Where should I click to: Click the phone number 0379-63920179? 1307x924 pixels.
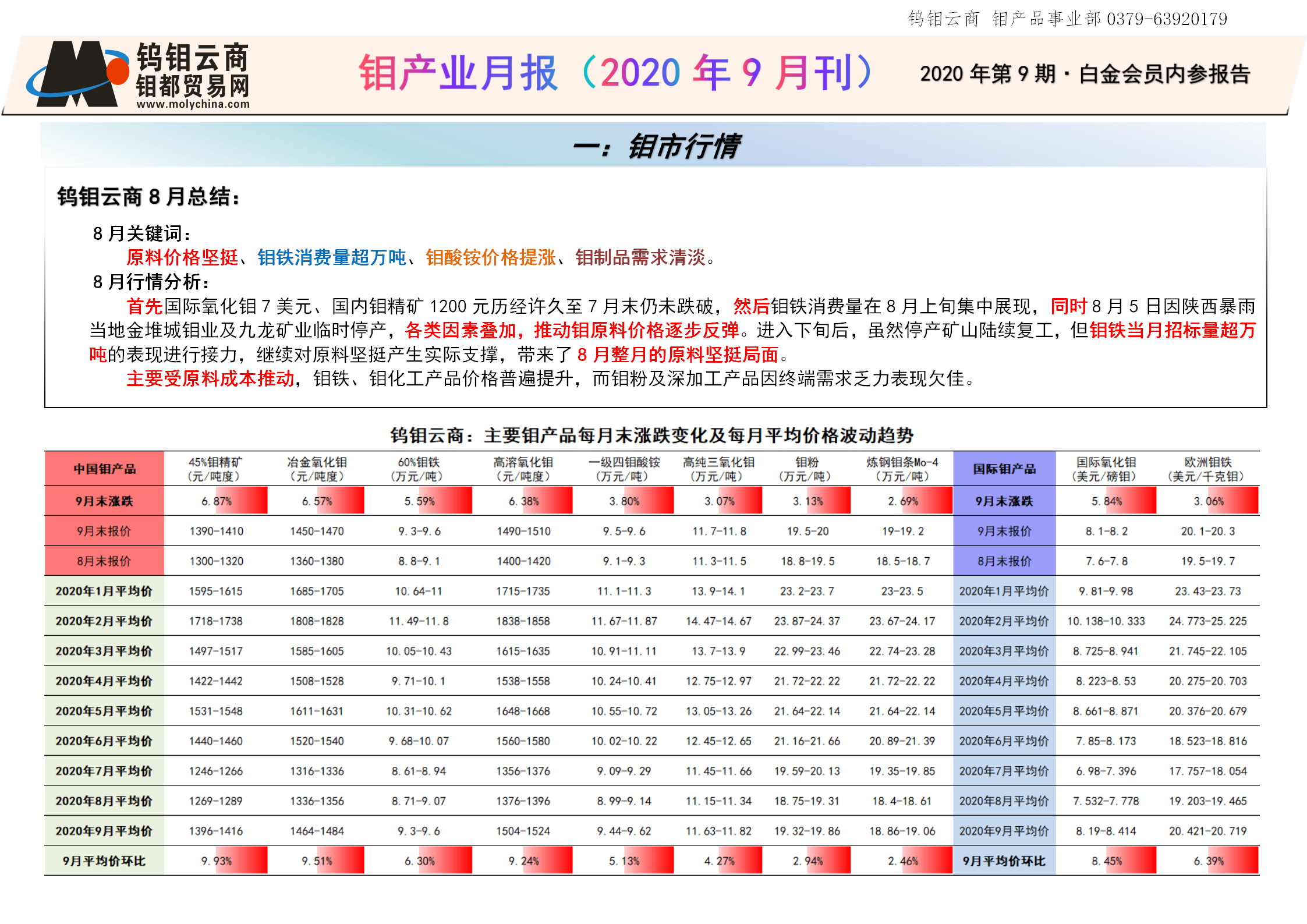[x=1167, y=19]
